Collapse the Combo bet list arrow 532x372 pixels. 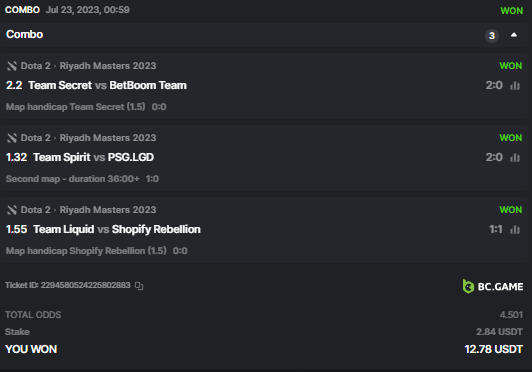pyautogui.click(x=514, y=35)
